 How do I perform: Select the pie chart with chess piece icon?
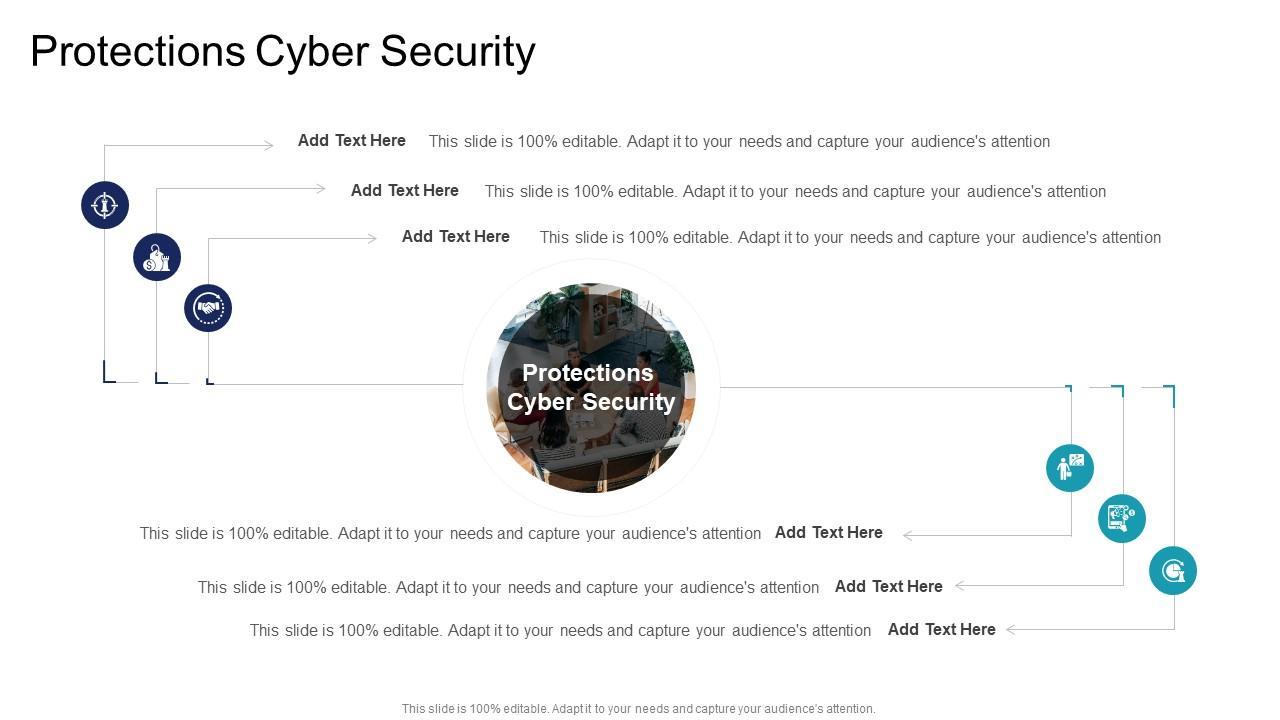[1173, 571]
